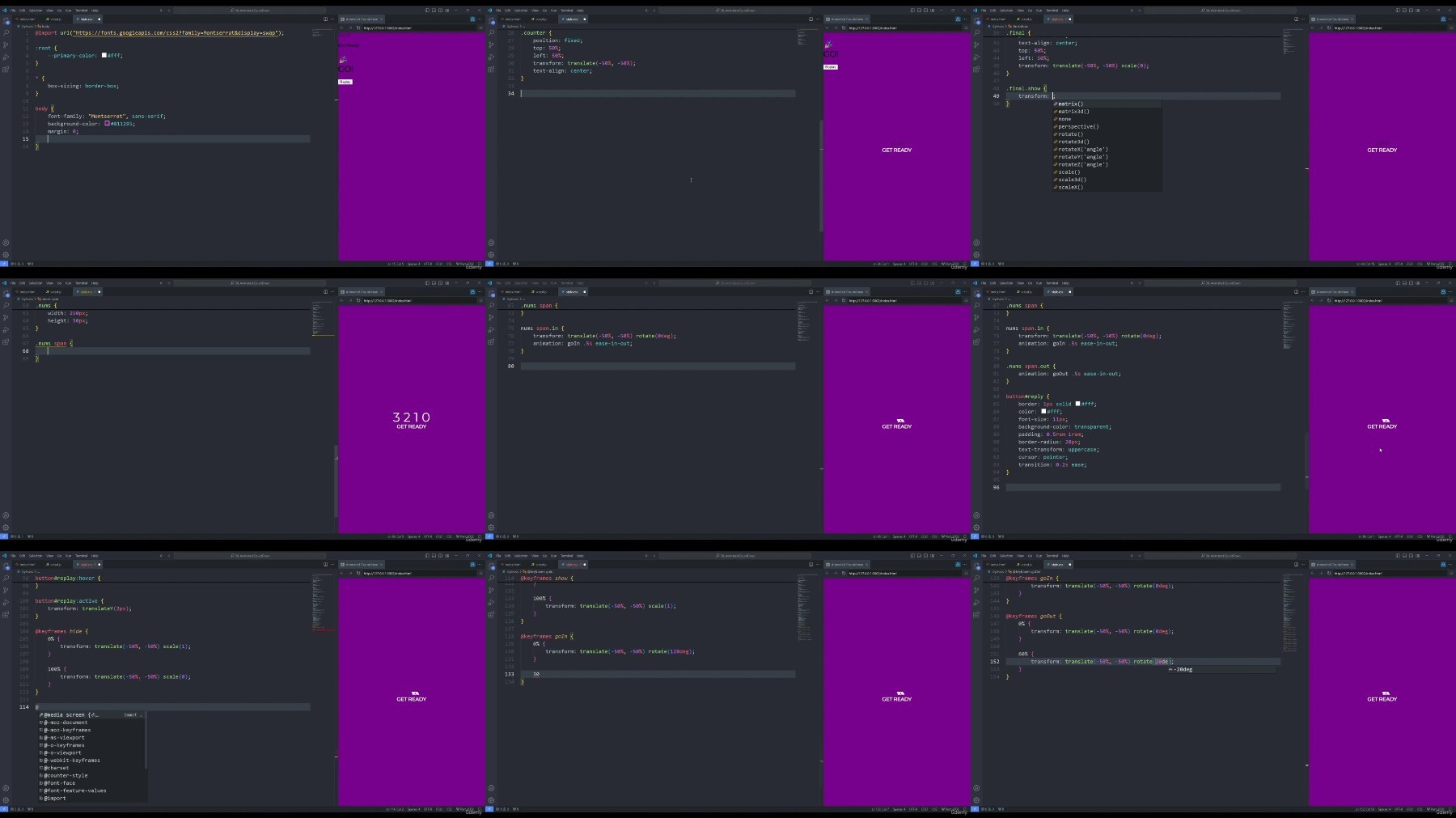The height and width of the screenshot is (818, 1456).
Task: Toggle secondary sidebar in the transform autocomplete window
Action: pyautogui.click(x=1411, y=11)
